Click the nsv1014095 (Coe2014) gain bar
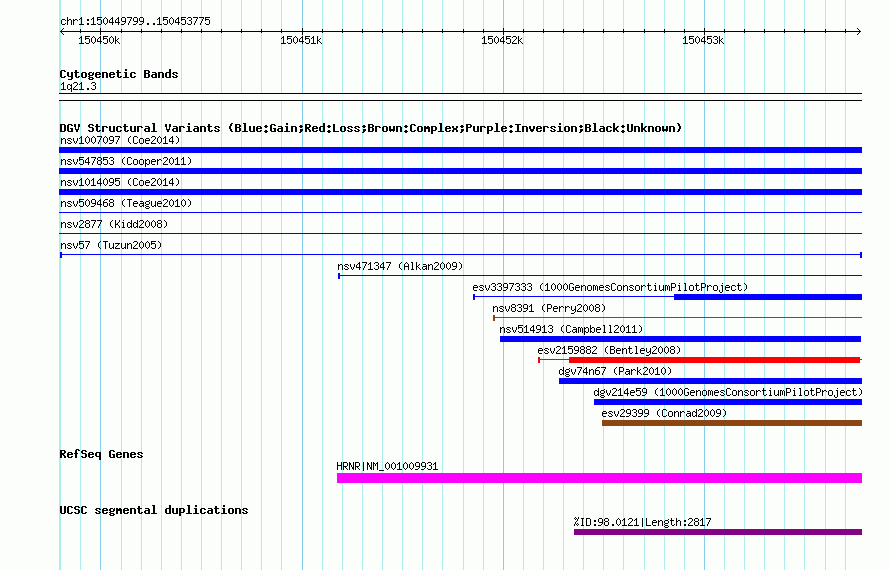The width and height of the screenshot is (890, 570). (x=460, y=192)
